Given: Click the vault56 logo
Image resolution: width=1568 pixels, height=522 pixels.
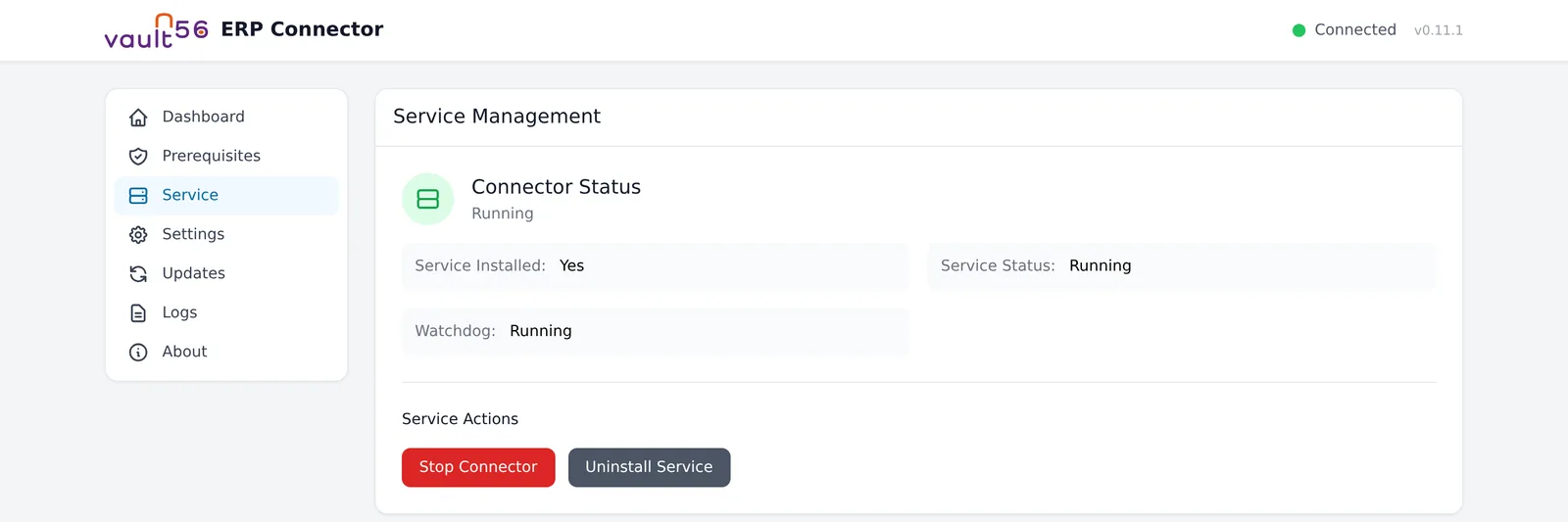Looking at the screenshot, I should (156, 30).
